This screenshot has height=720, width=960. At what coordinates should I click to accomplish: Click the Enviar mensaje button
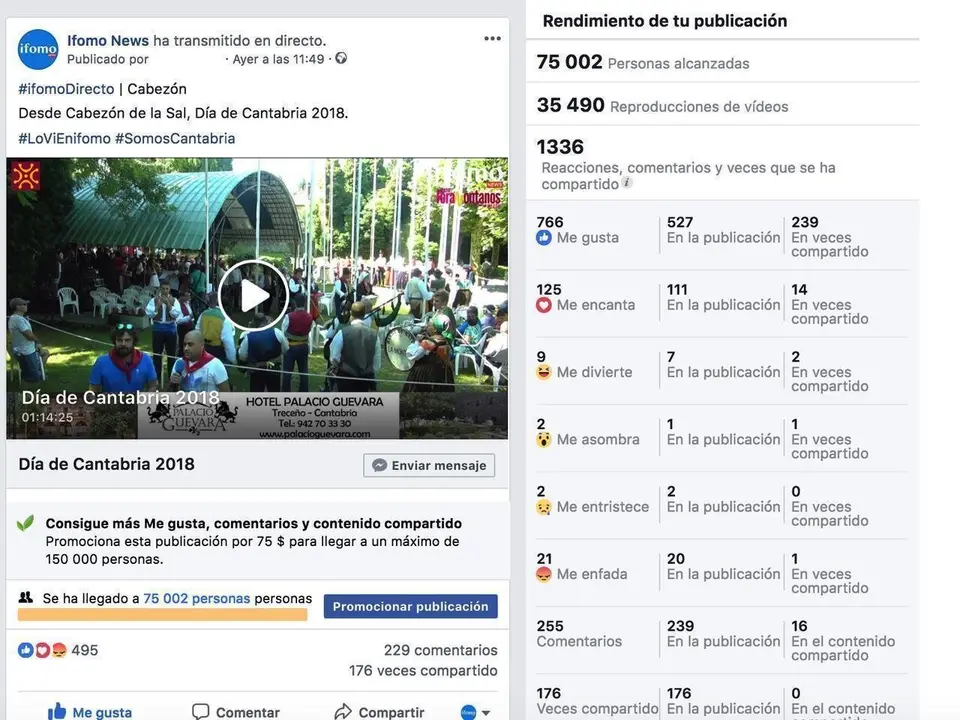click(429, 465)
